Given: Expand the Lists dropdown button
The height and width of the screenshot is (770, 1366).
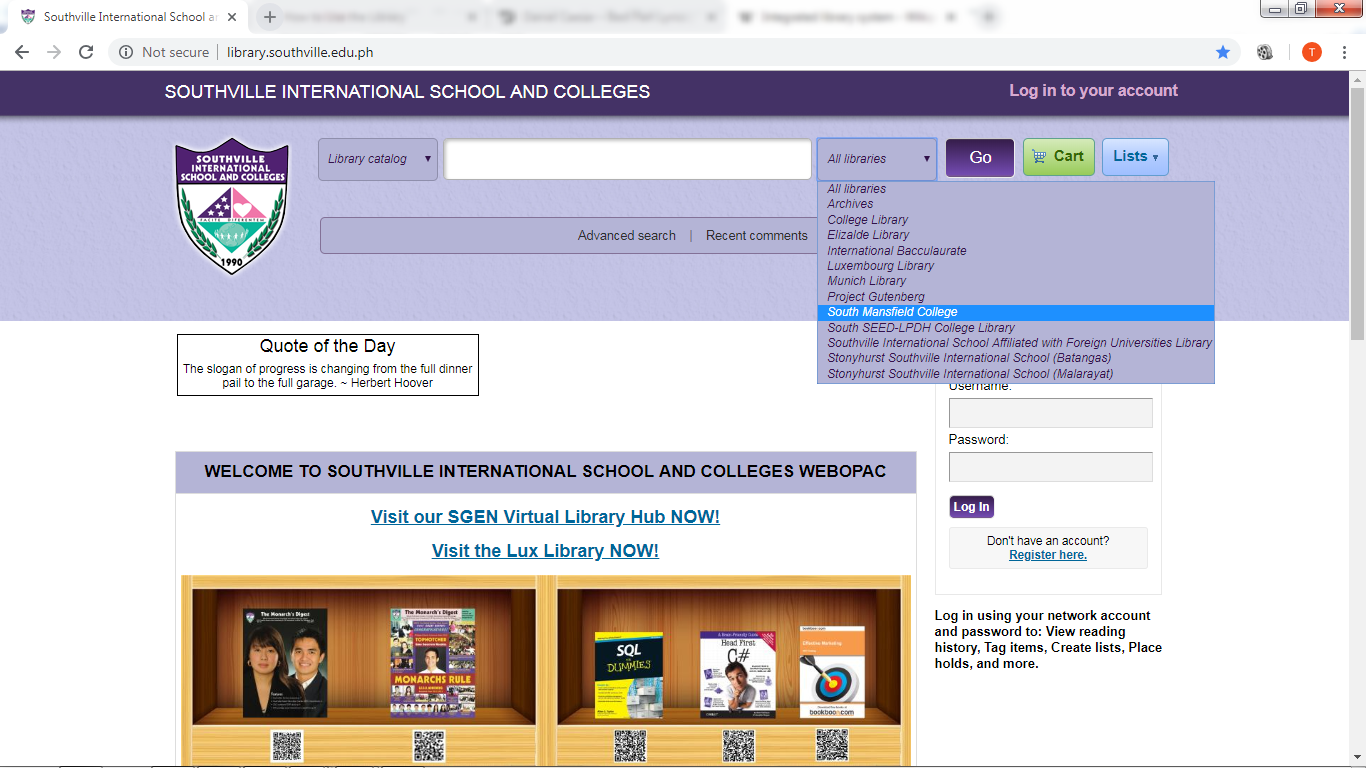Looking at the screenshot, I should [1135, 156].
